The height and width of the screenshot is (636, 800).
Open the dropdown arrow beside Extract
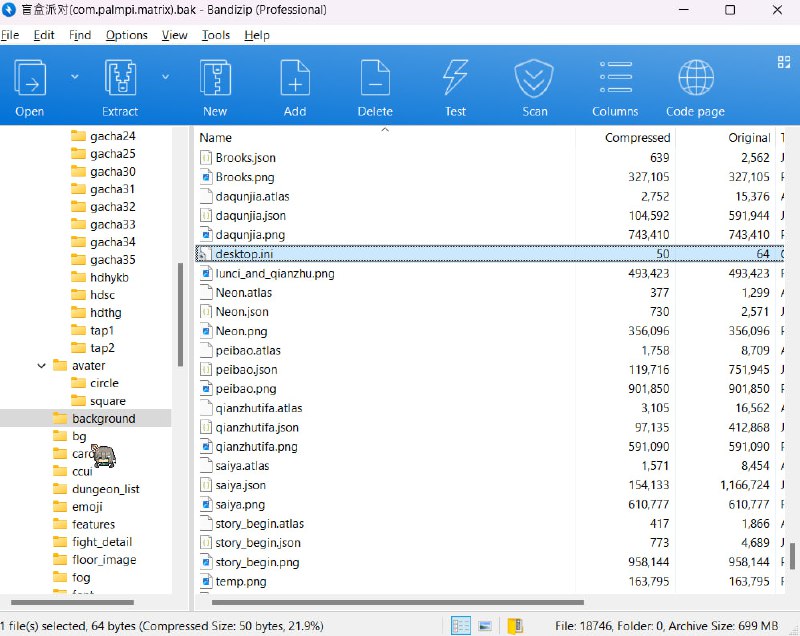(165, 76)
